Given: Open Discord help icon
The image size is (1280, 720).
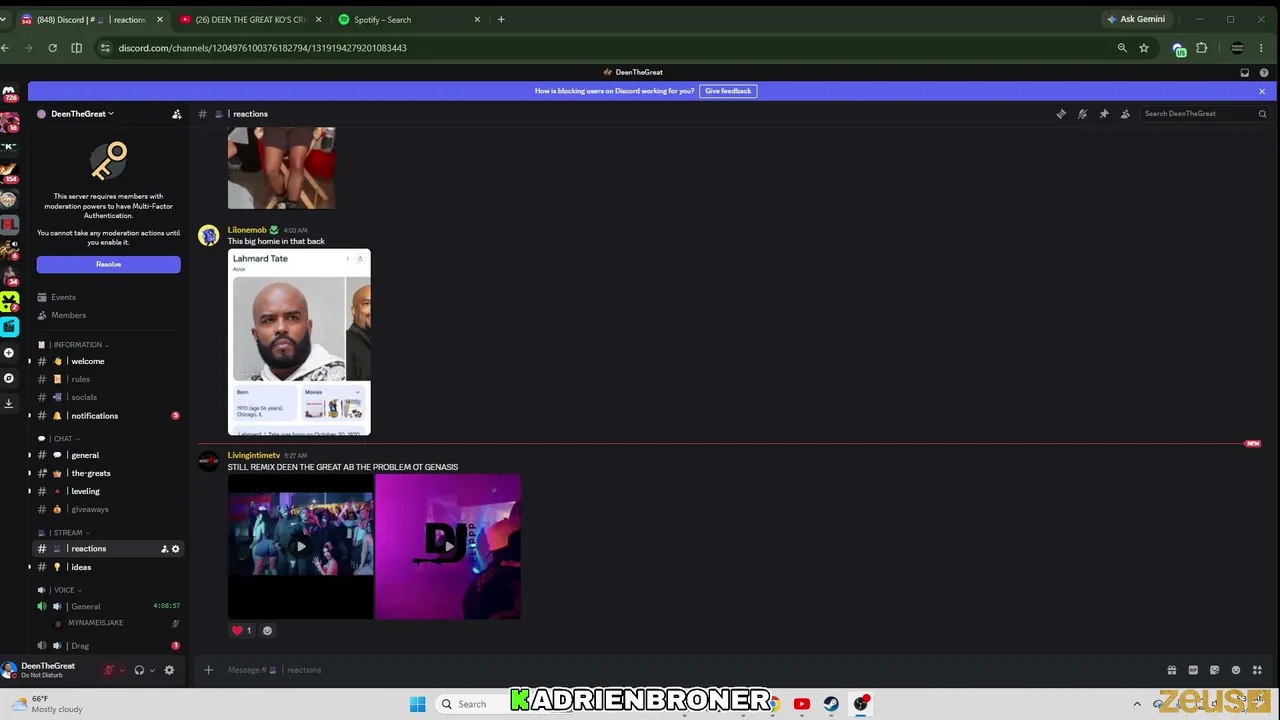Looking at the screenshot, I should click(x=1264, y=72).
